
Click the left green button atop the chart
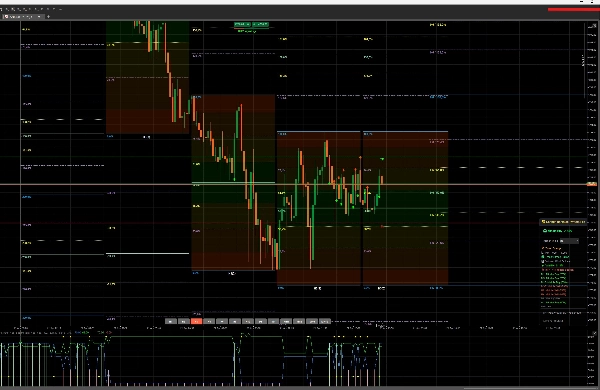242,24
